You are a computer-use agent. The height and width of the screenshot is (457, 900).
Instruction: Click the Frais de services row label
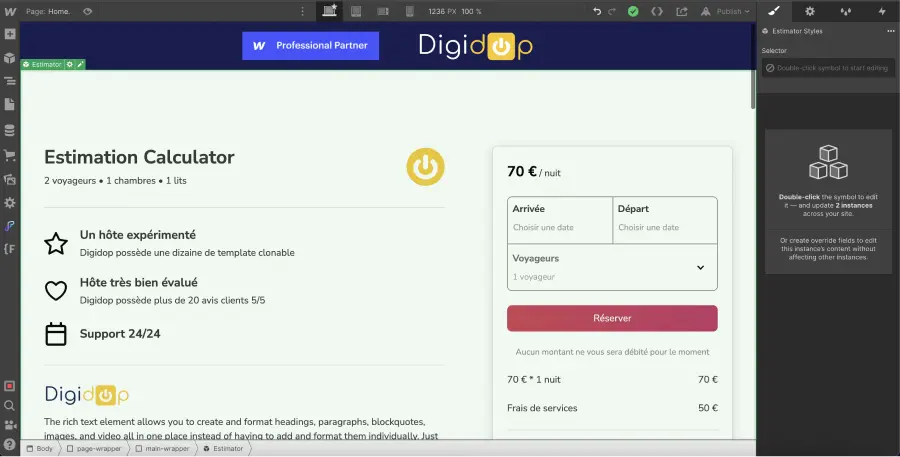(x=542, y=408)
